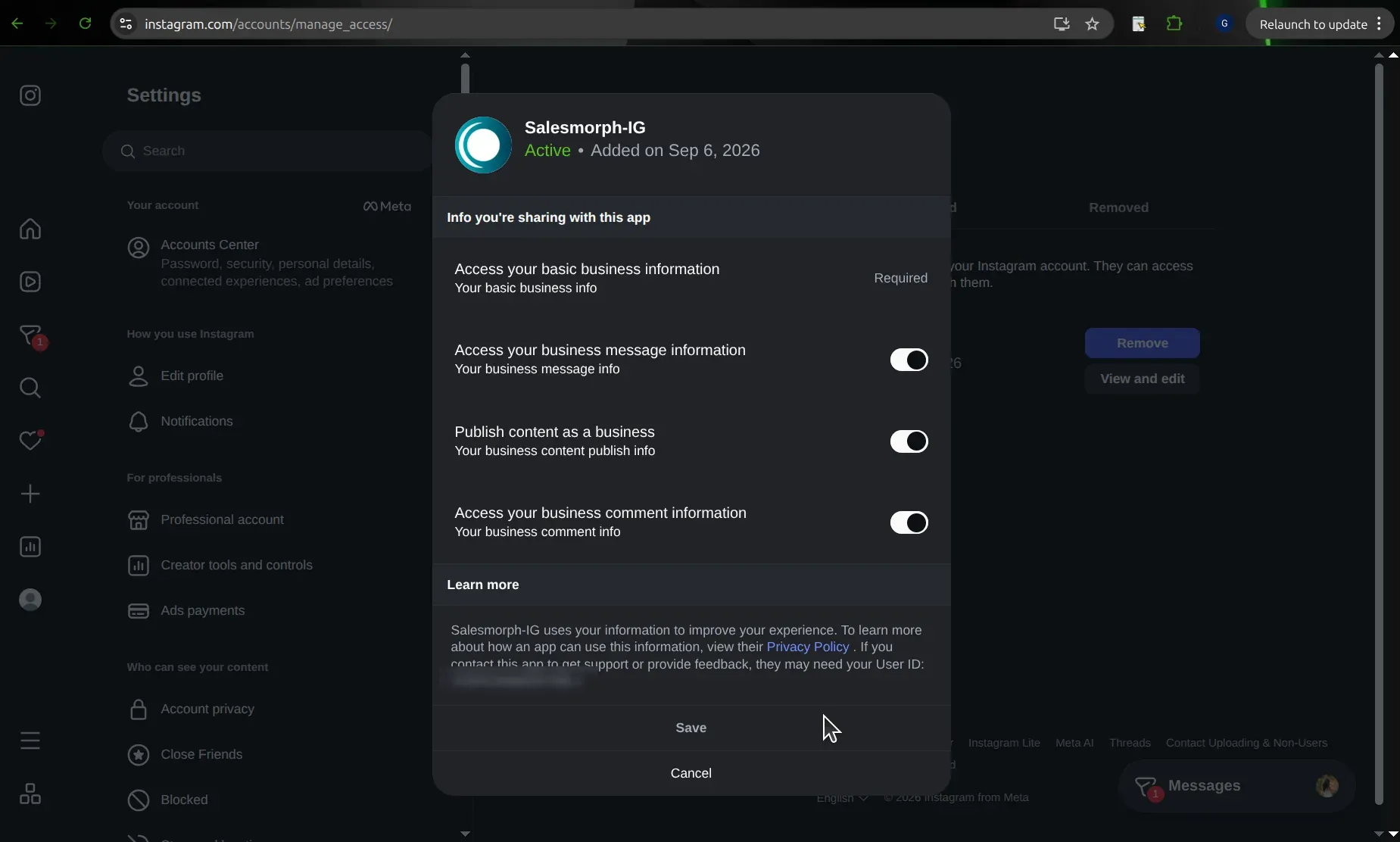1400x842 pixels.
Task: Click the pinned extension icon beside extensions
Action: click(1139, 23)
